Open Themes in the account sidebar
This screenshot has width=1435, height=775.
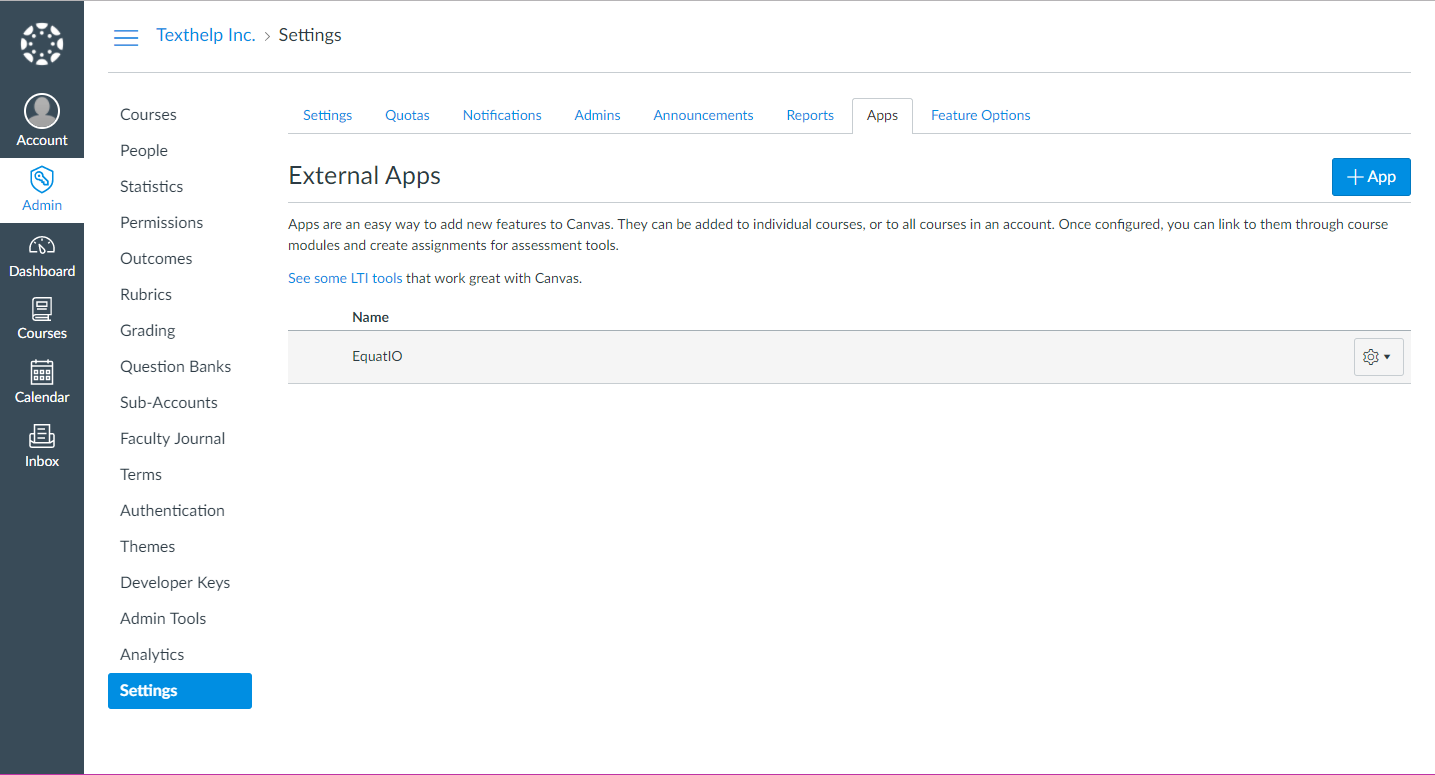[147, 546]
